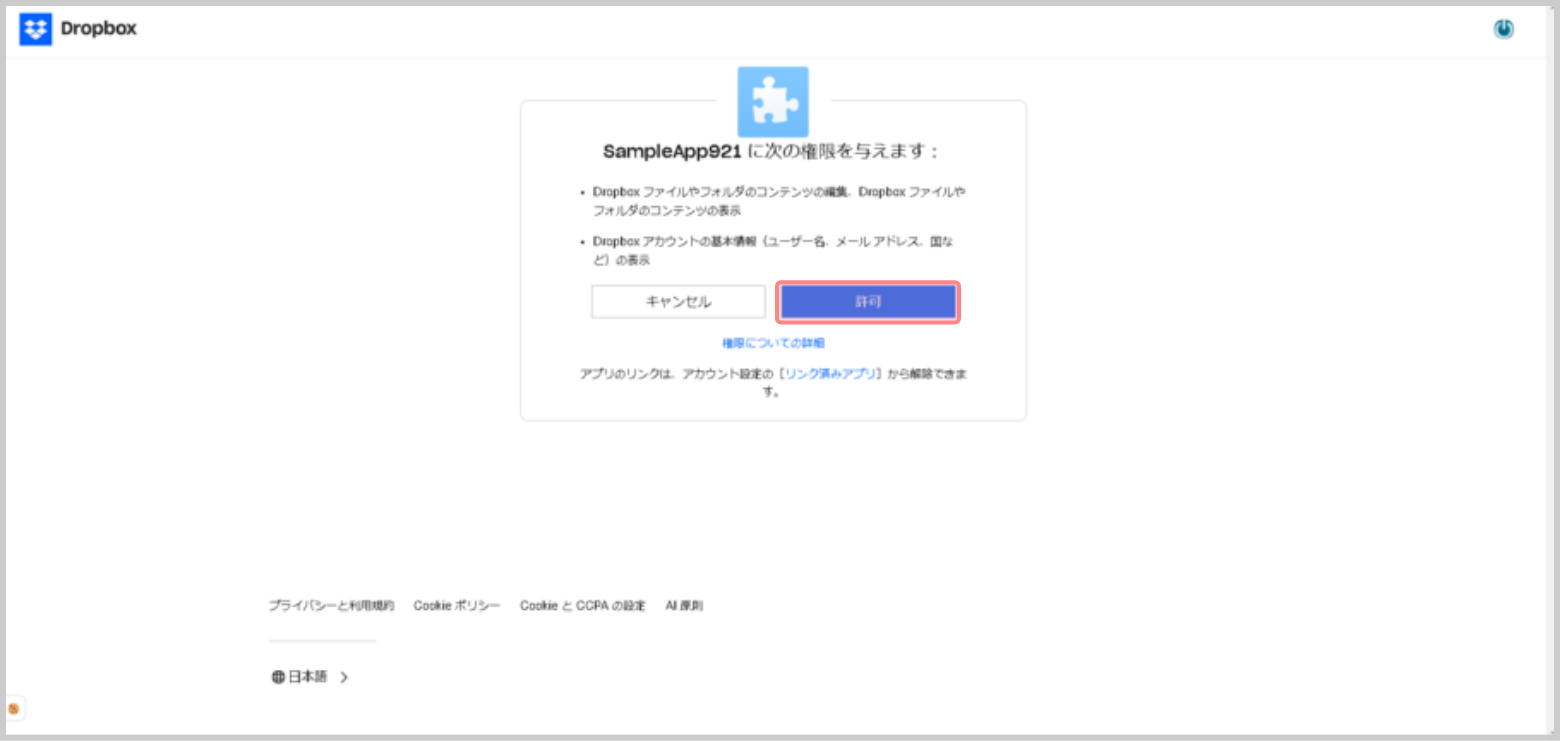Open the 権限についての詳細 link
This screenshot has width=1560, height=741.
click(773, 343)
